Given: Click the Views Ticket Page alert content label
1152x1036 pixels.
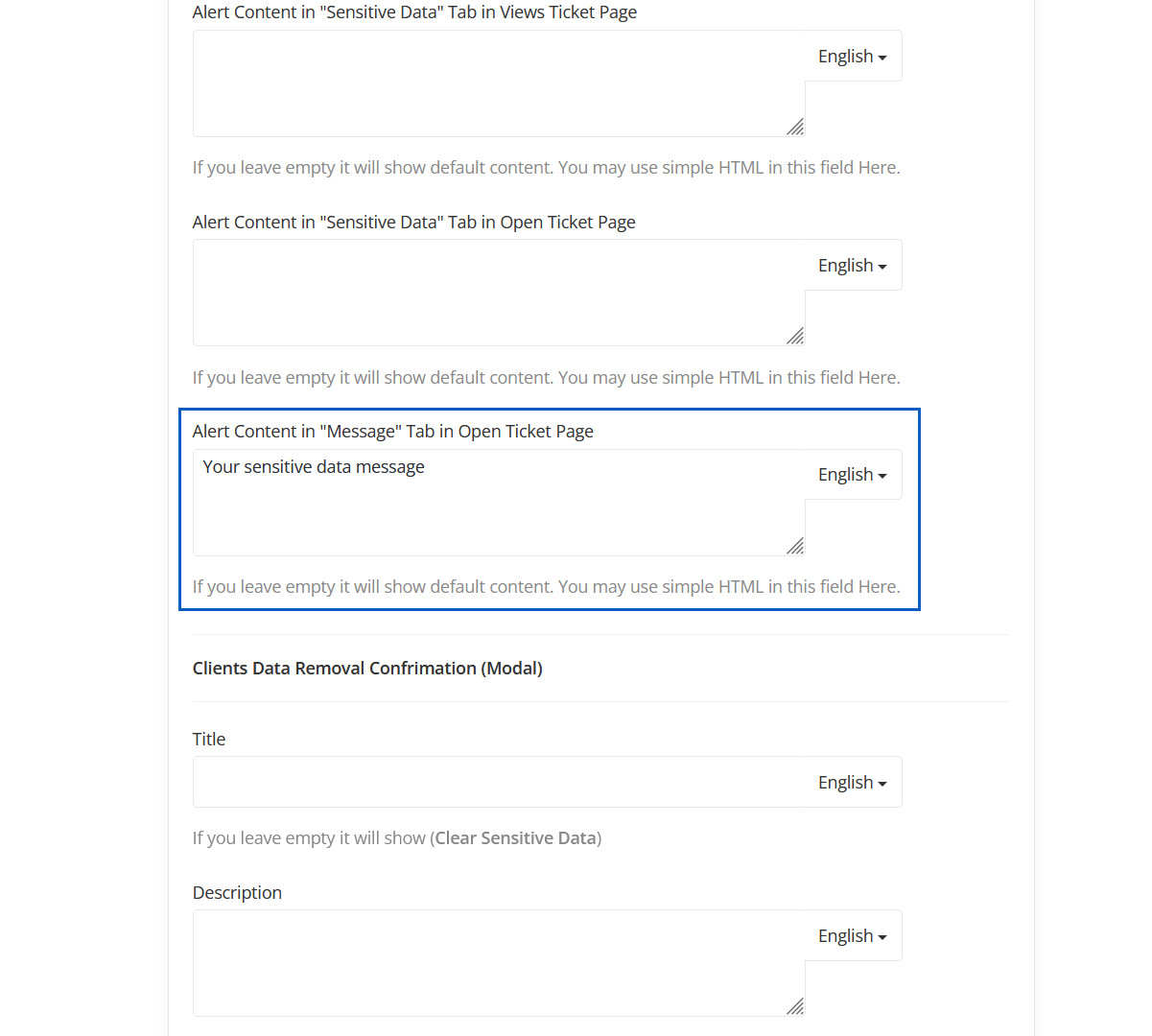Looking at the screenshot, I should 414,12.
